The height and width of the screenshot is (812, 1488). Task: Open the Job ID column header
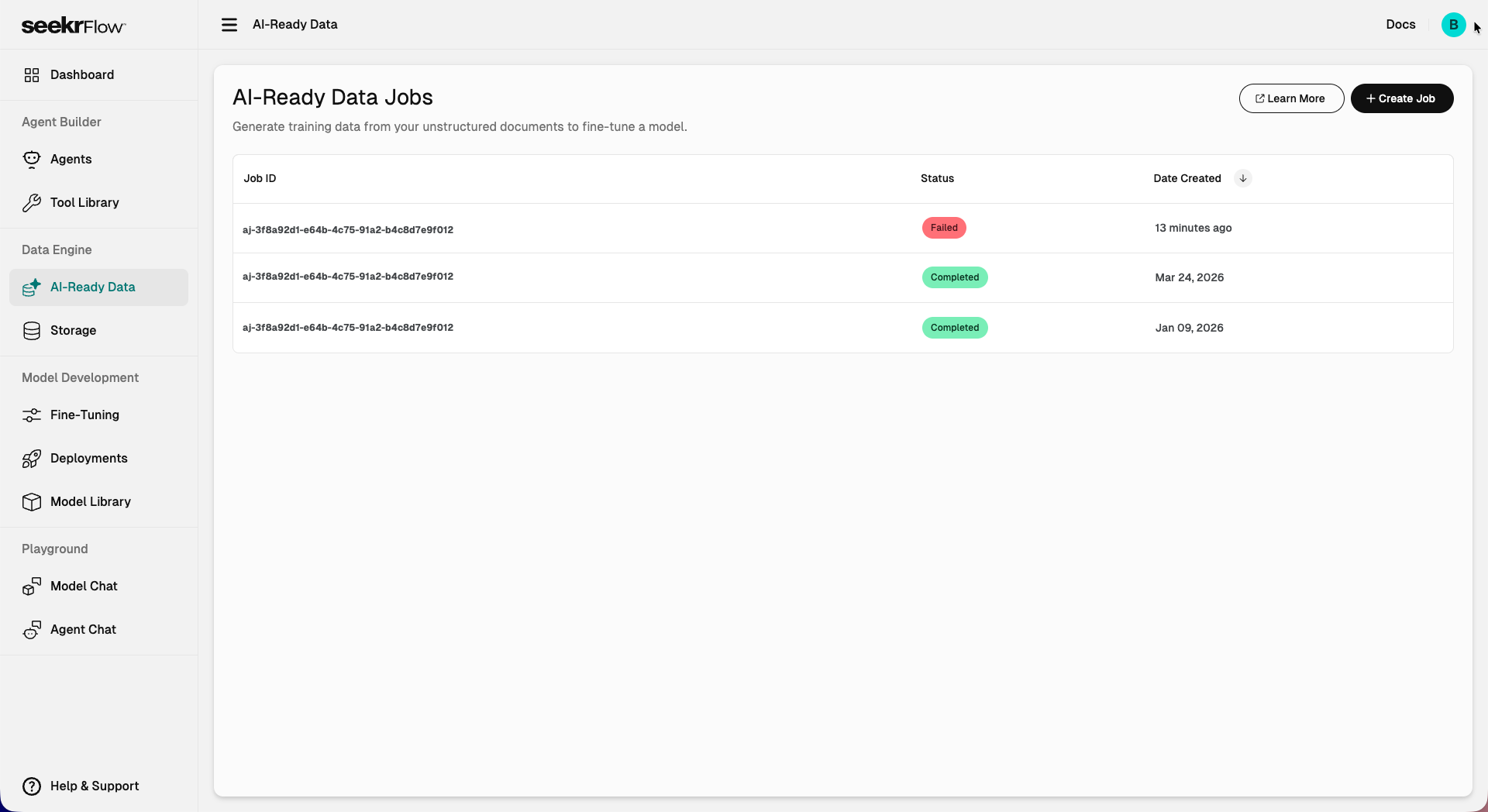259,178
